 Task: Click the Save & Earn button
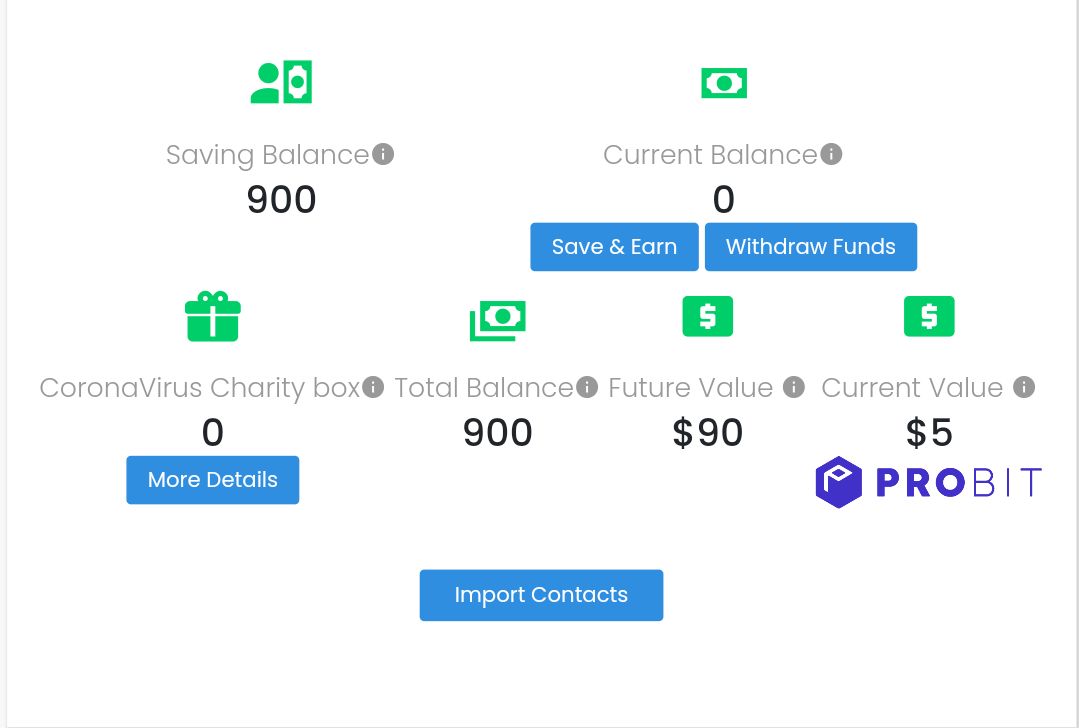tap(615, 246)
